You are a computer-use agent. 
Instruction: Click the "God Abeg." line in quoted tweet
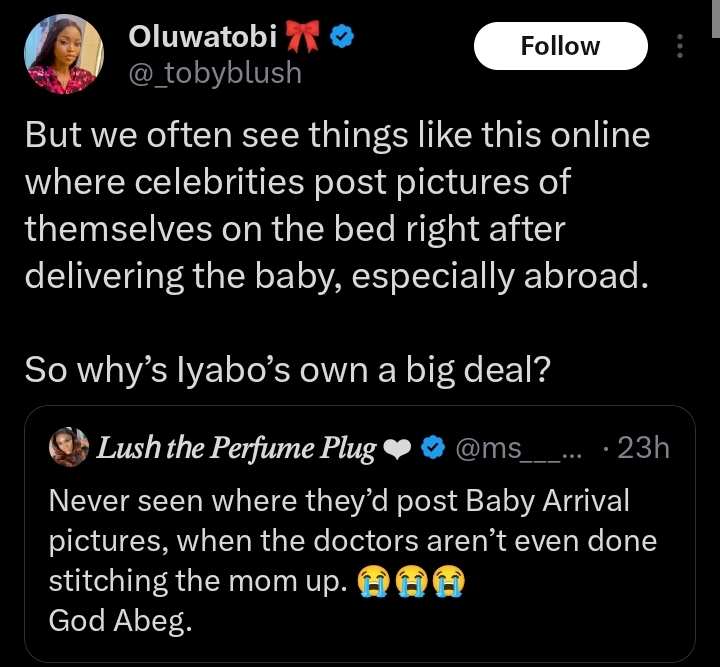(120, 620)
